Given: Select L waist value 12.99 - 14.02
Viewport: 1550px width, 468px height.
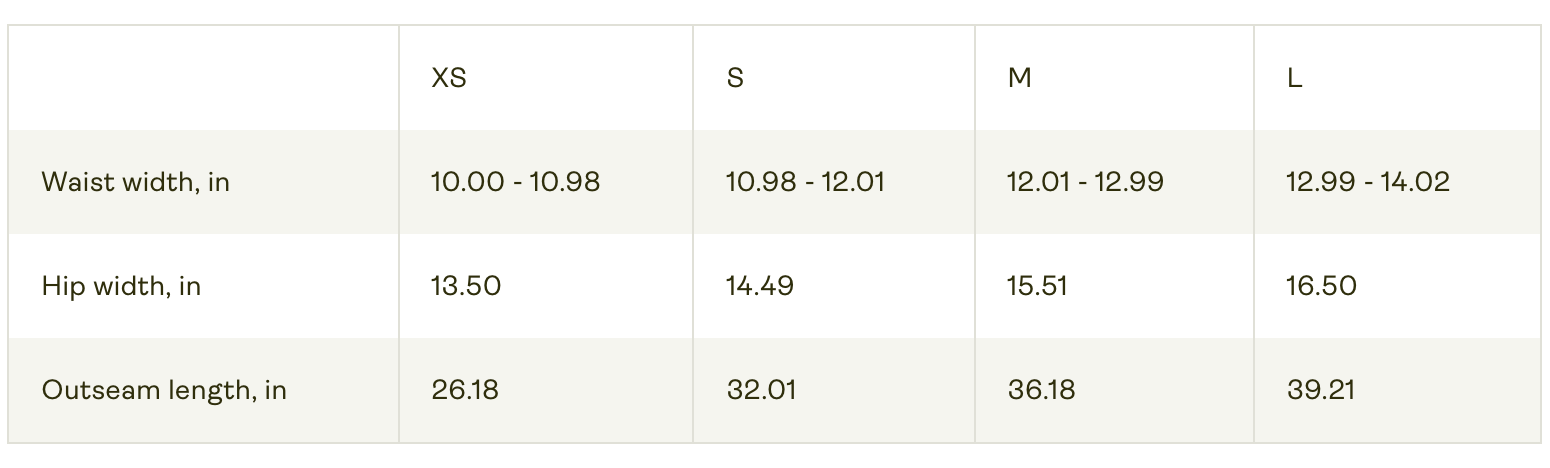Looking at the screenshot, I should pos(1367,182).
